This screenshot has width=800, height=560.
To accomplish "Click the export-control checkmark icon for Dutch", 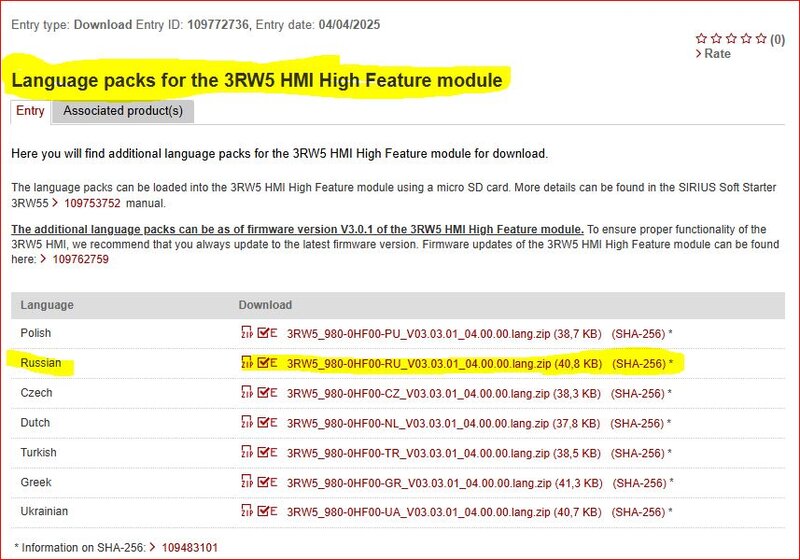I will [267, 422].
